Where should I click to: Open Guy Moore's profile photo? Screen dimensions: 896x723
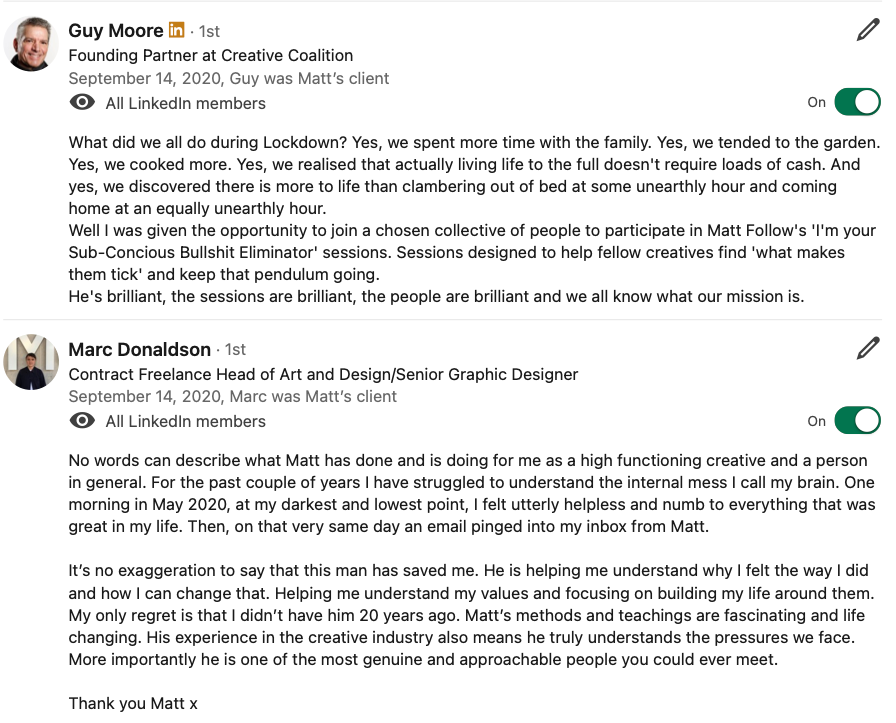[31, 44]
